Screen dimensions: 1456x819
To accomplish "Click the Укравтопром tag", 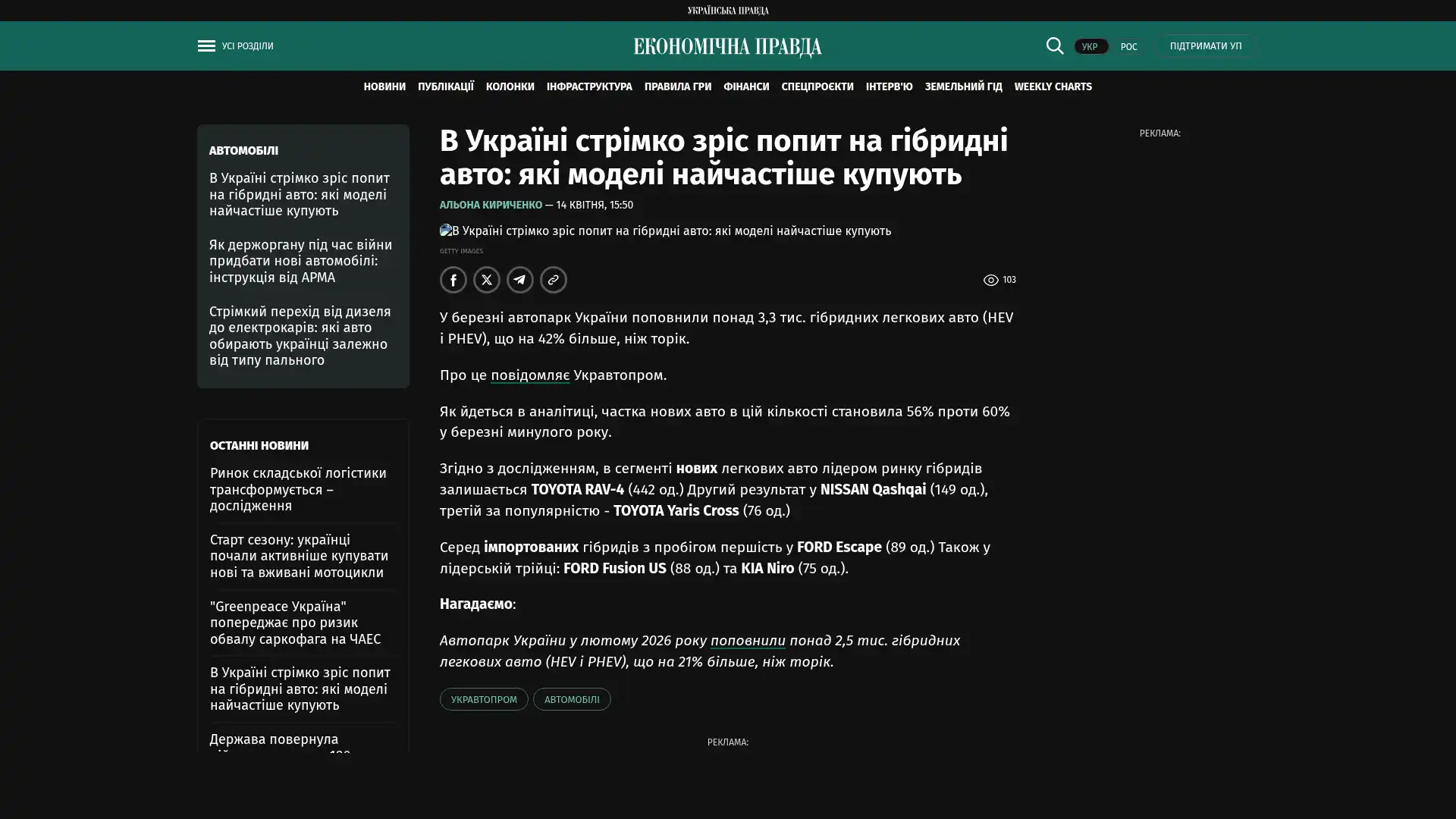I will (484, 699).
